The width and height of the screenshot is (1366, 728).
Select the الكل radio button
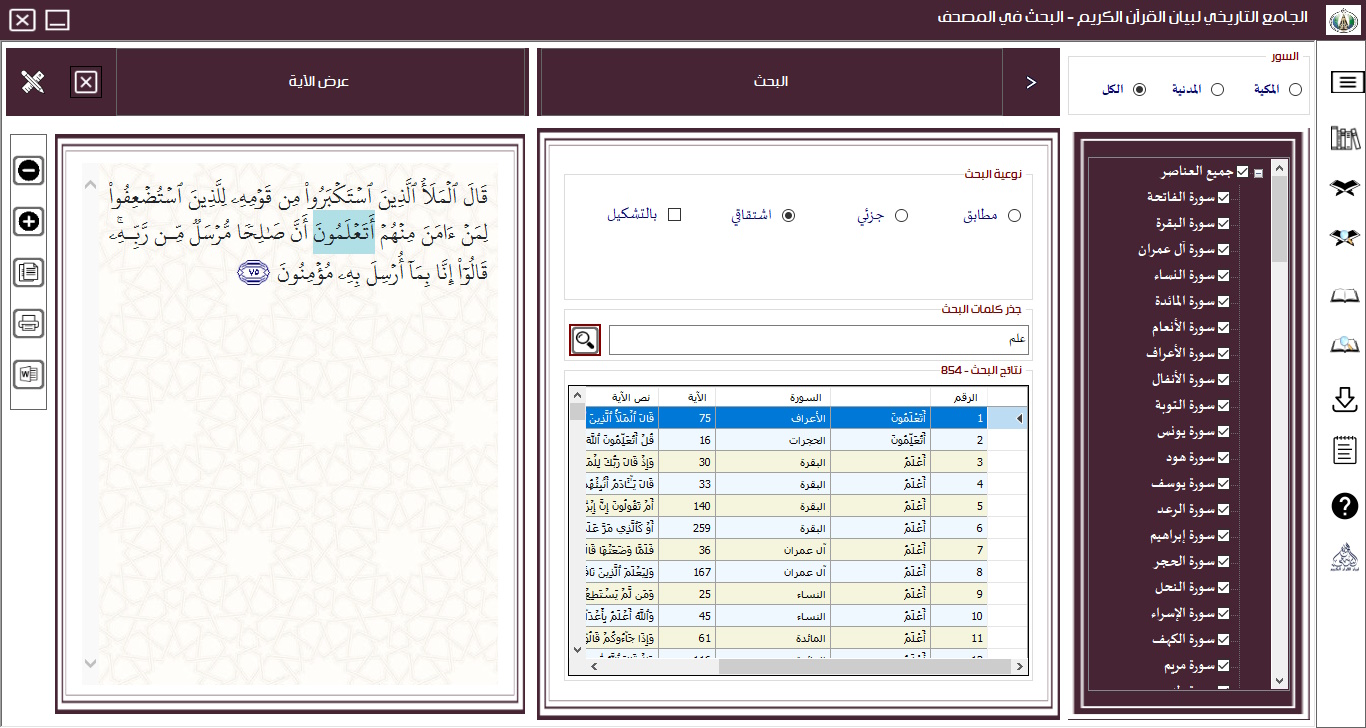(x=1139, y=90)
